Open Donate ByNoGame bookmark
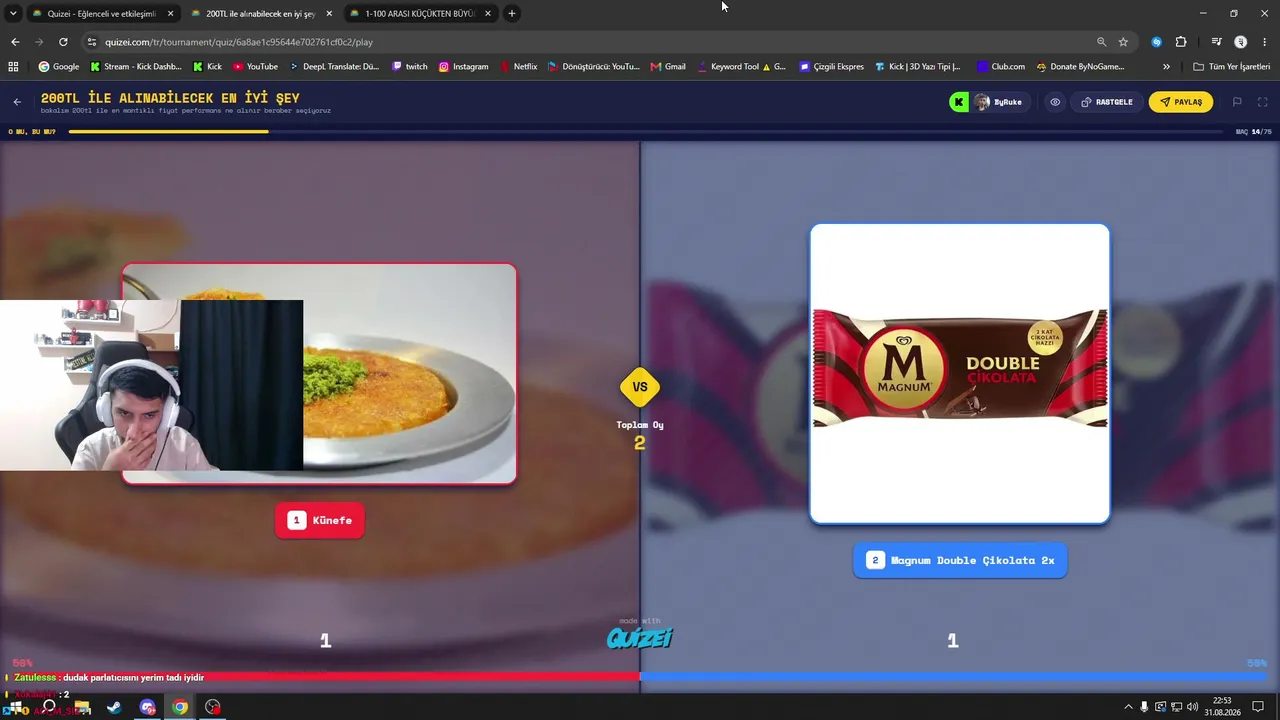 (x=1080, y=67)
